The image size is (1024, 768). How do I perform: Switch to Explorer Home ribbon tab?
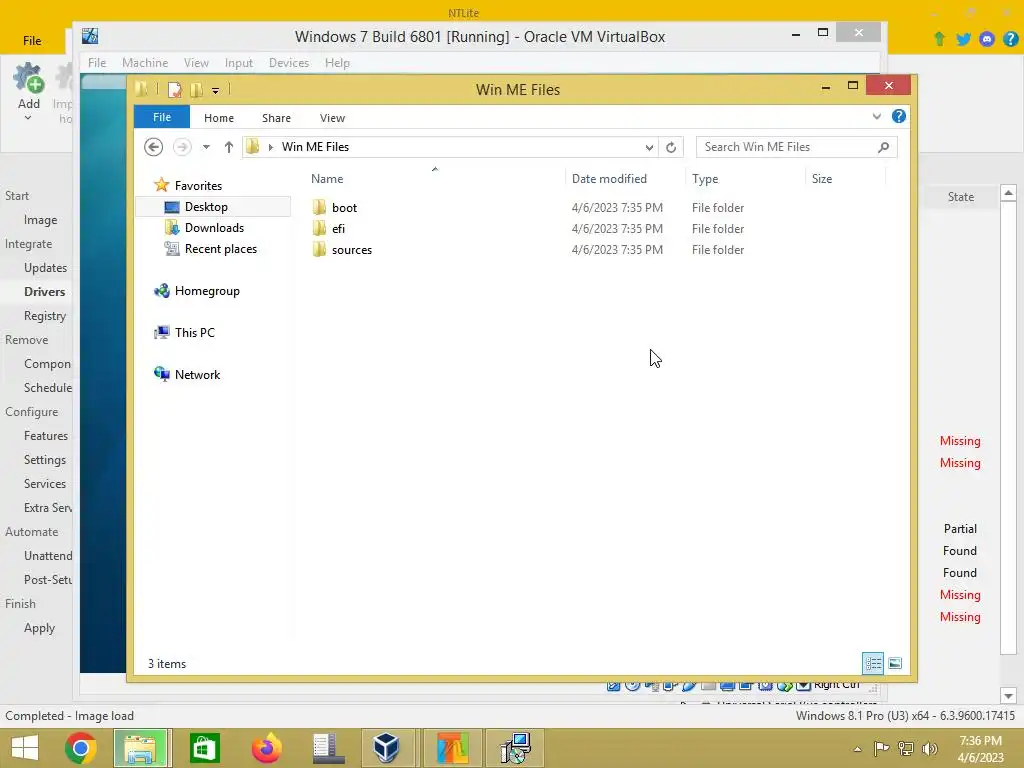point(219,118)
